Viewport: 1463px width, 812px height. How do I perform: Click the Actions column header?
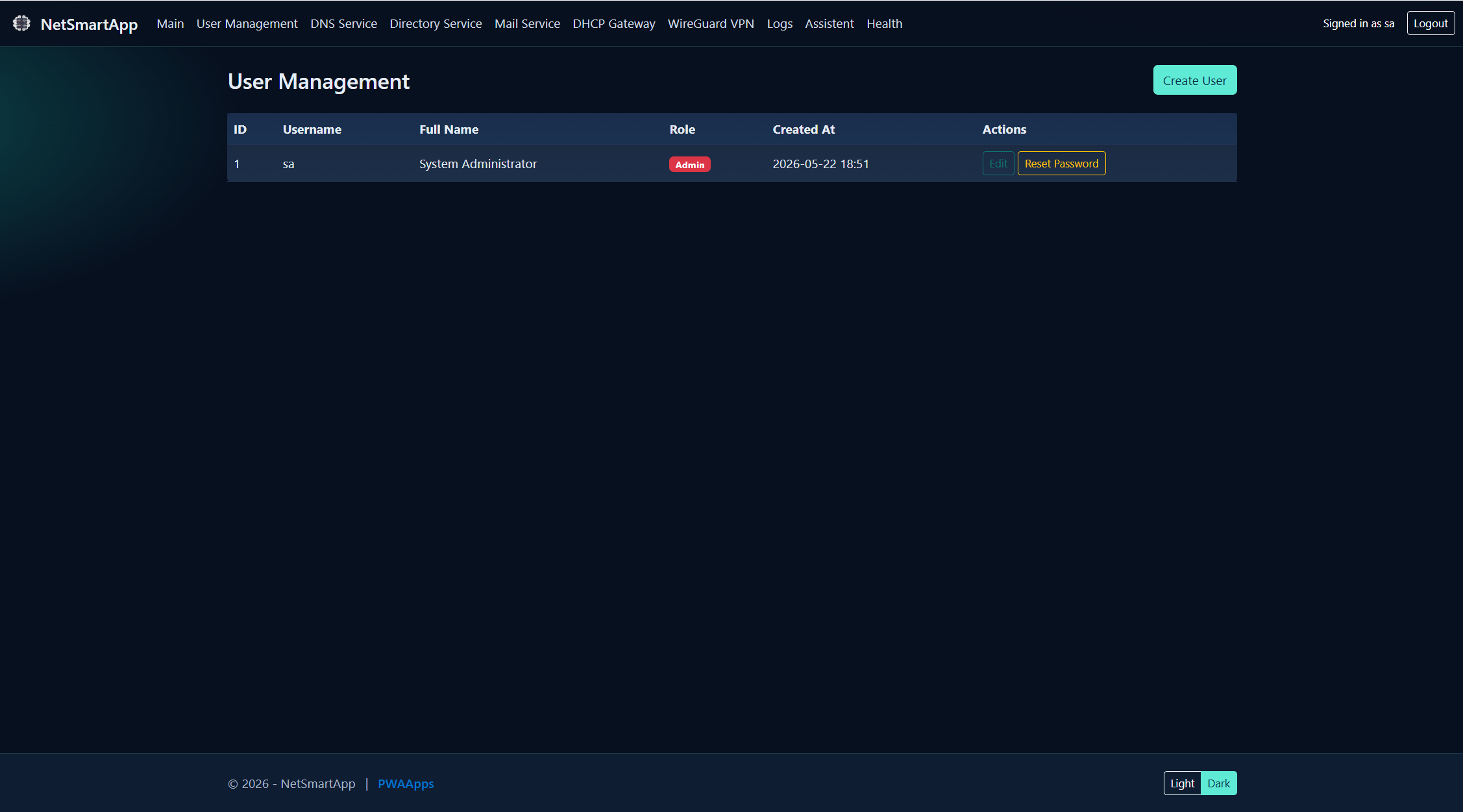point(1004,129)
